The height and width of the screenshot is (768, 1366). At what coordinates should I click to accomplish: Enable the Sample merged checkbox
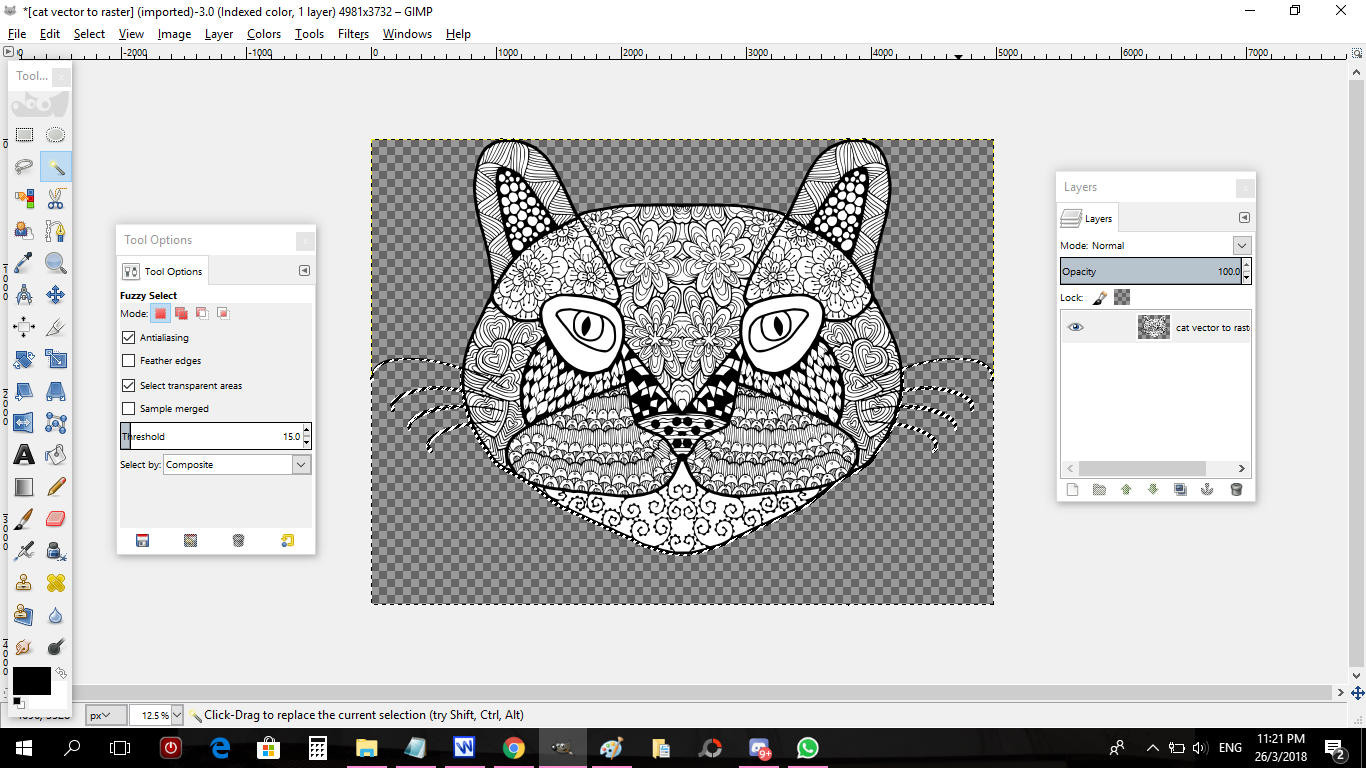pyautogui.click(x=128, y=409)
